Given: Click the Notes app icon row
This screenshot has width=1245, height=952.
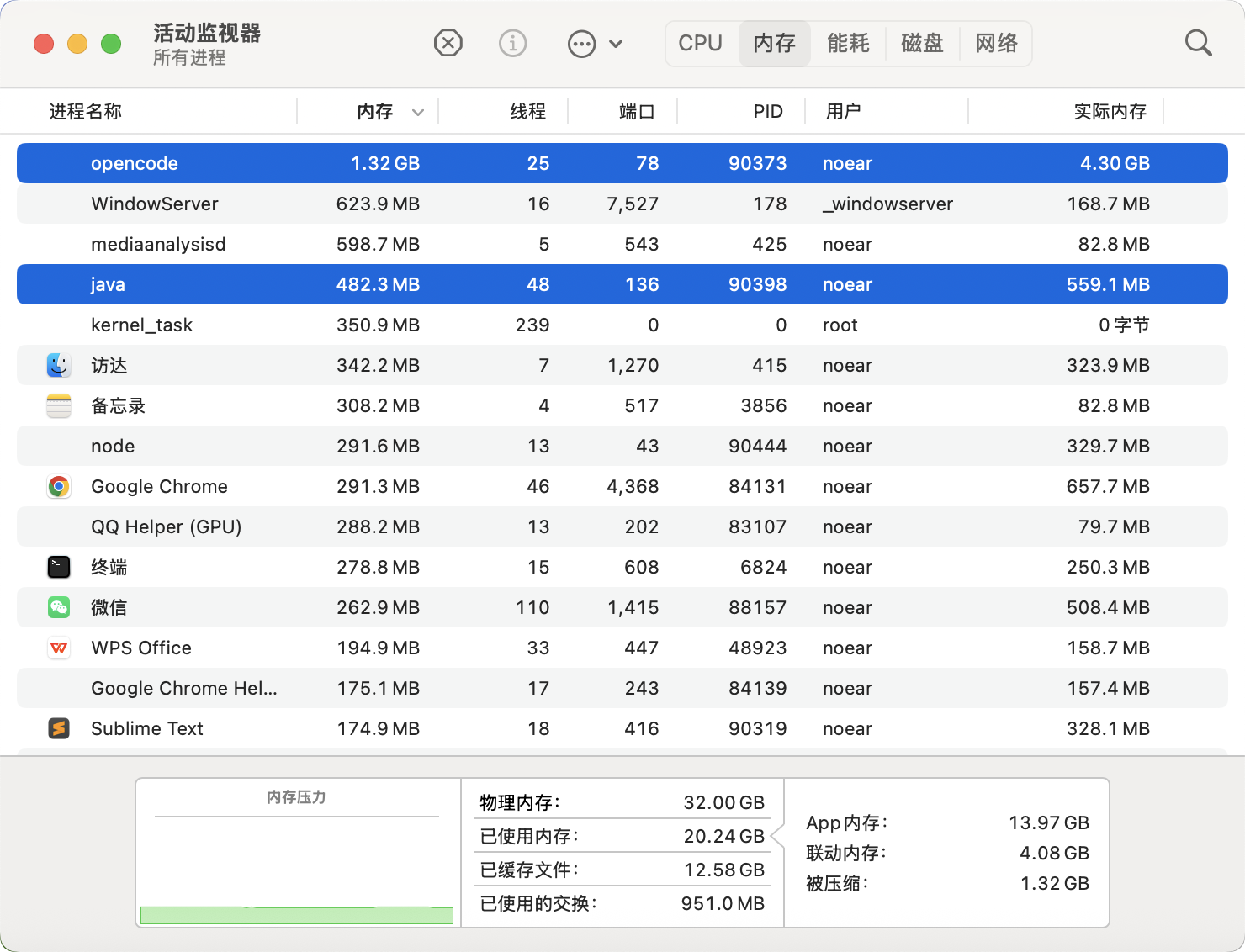Looking at the screenshot, I should tap(59, 405).
